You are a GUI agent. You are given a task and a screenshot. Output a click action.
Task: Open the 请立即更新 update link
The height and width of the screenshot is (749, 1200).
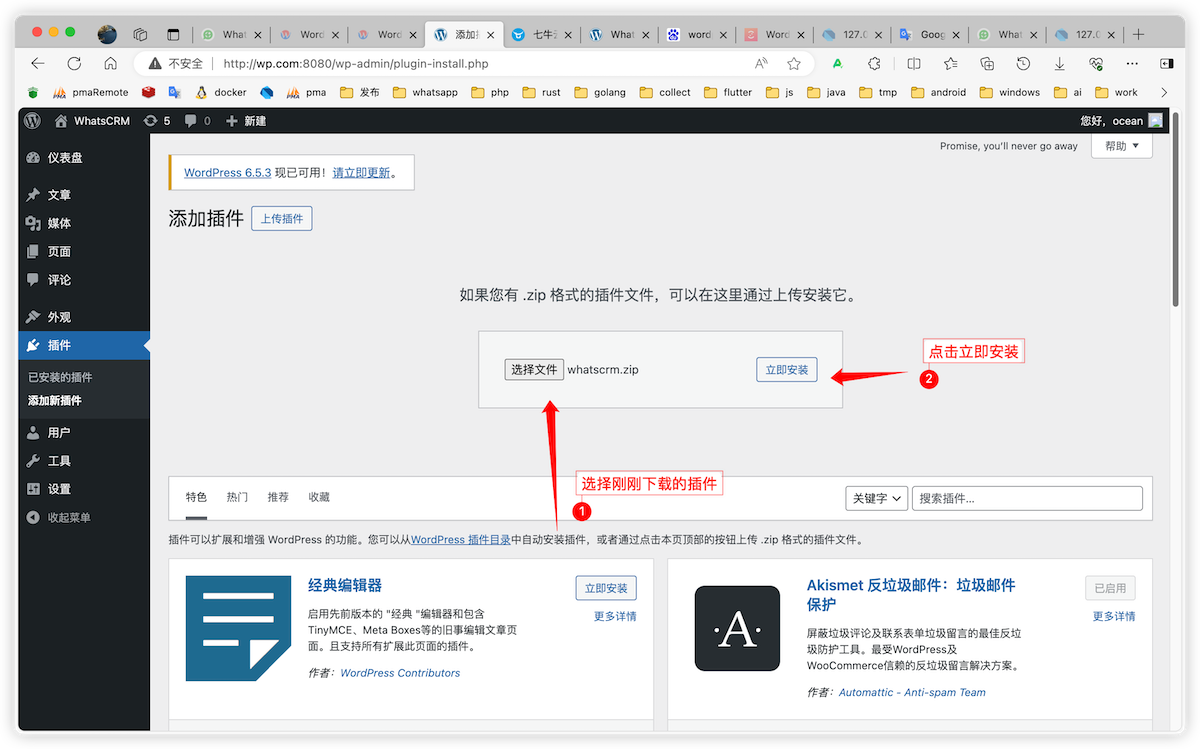tap(361, 172)
